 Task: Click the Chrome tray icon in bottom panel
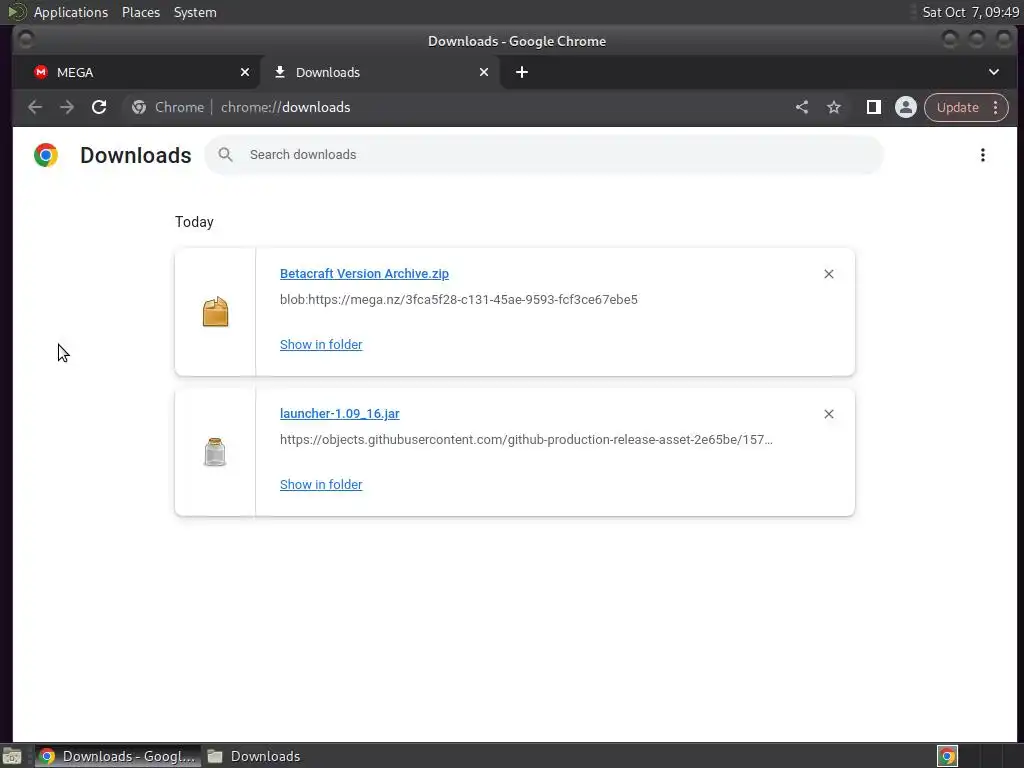[x=947, y=756]
